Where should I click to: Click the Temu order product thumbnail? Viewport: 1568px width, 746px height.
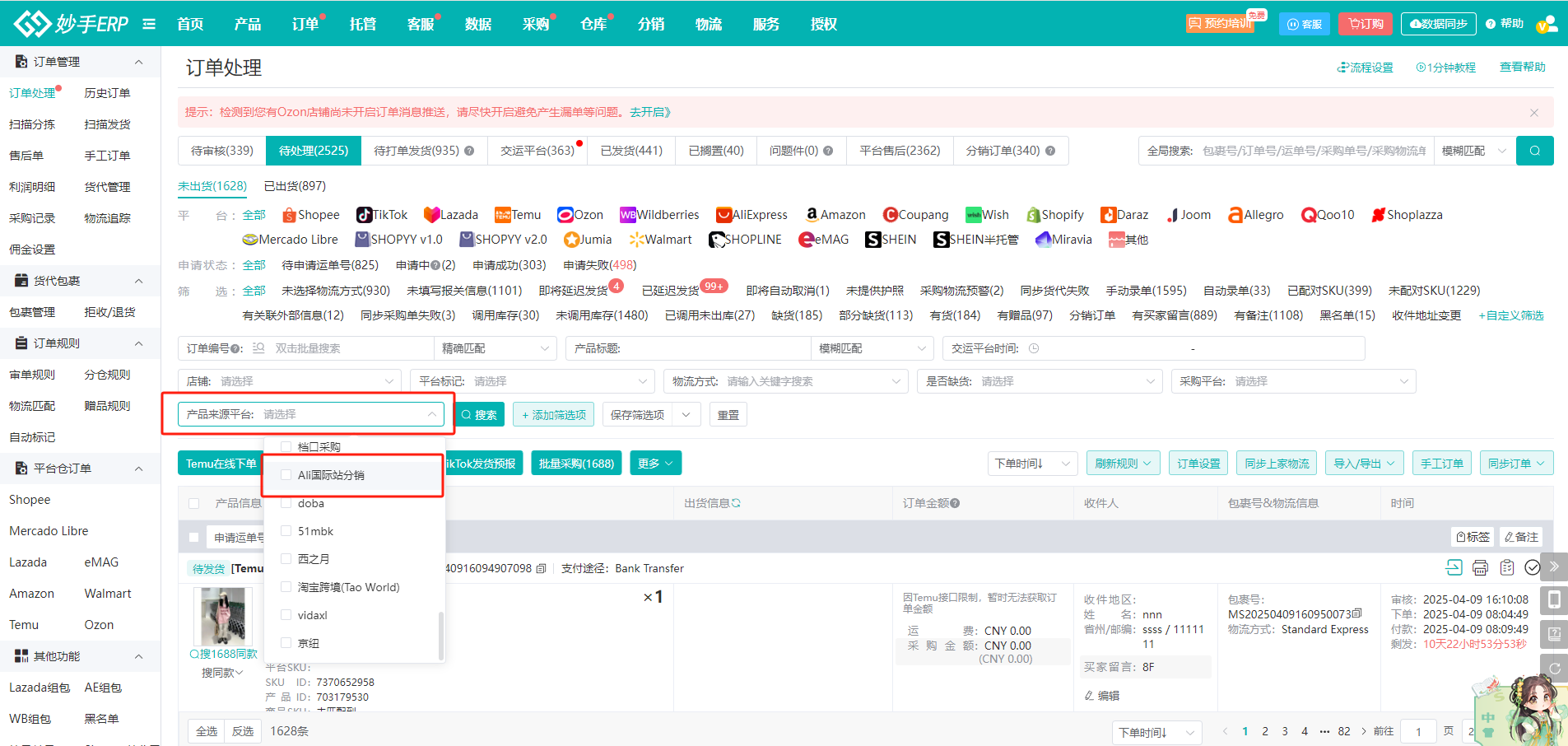[x=223, y=617]
